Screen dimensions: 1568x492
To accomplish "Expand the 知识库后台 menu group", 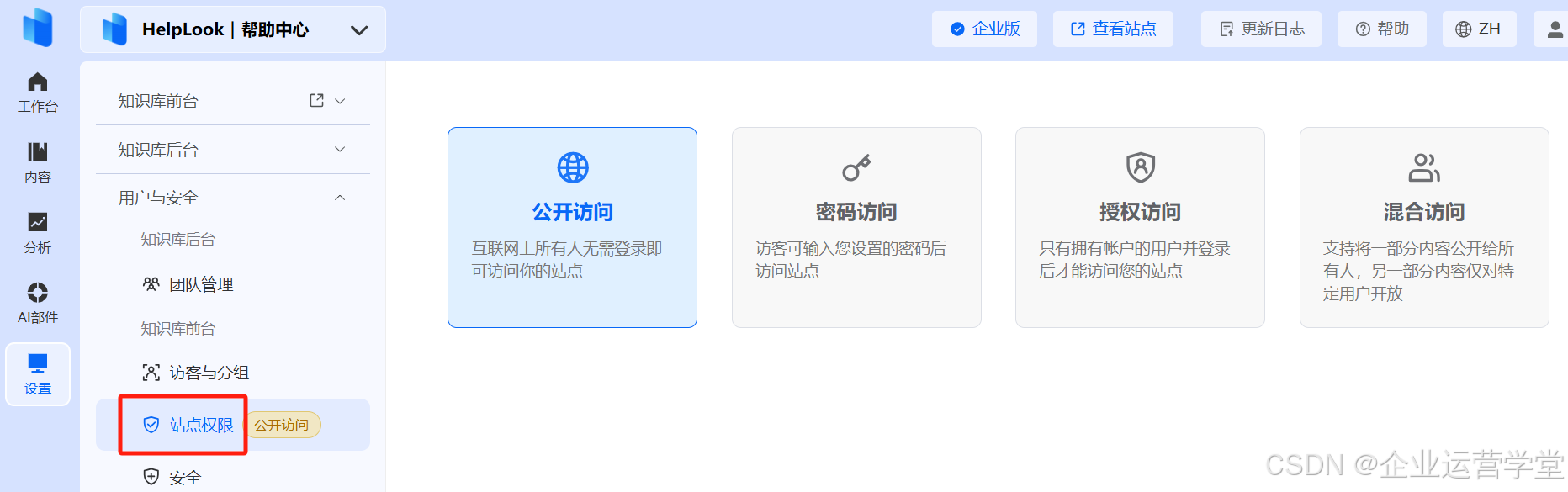I will pos(233,150).
